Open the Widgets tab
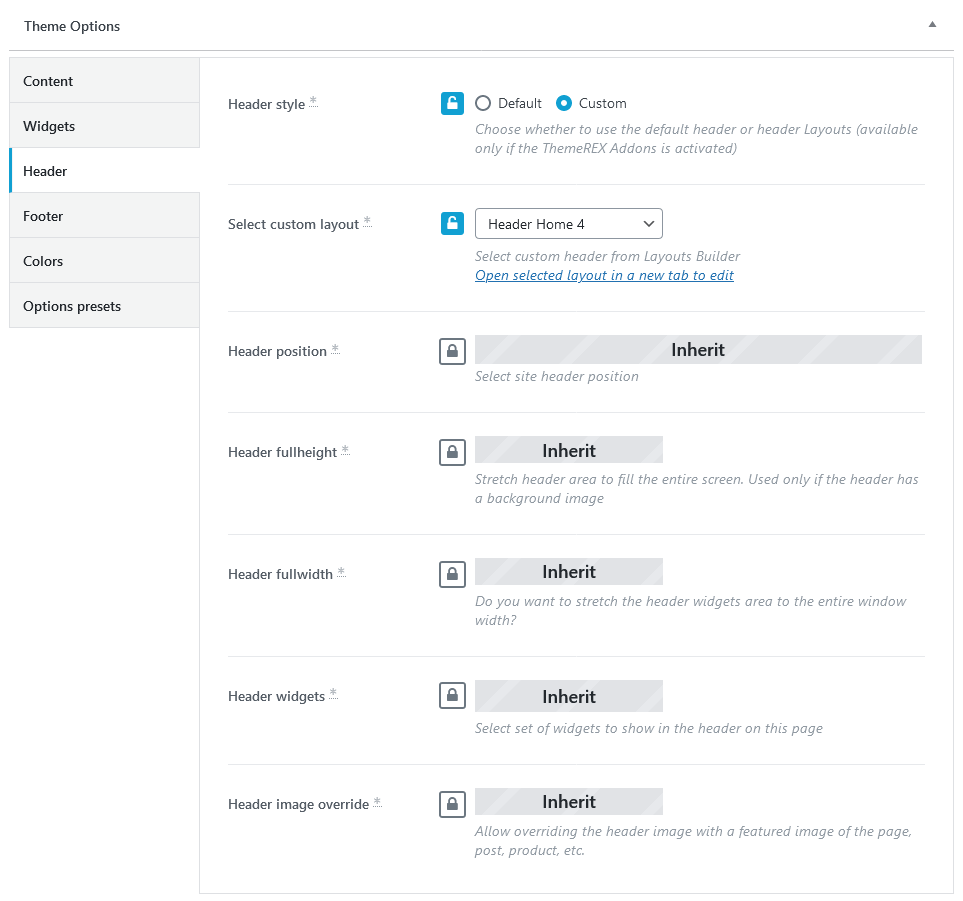The width and height of the screenshot is (963, 901). (104, 126)
